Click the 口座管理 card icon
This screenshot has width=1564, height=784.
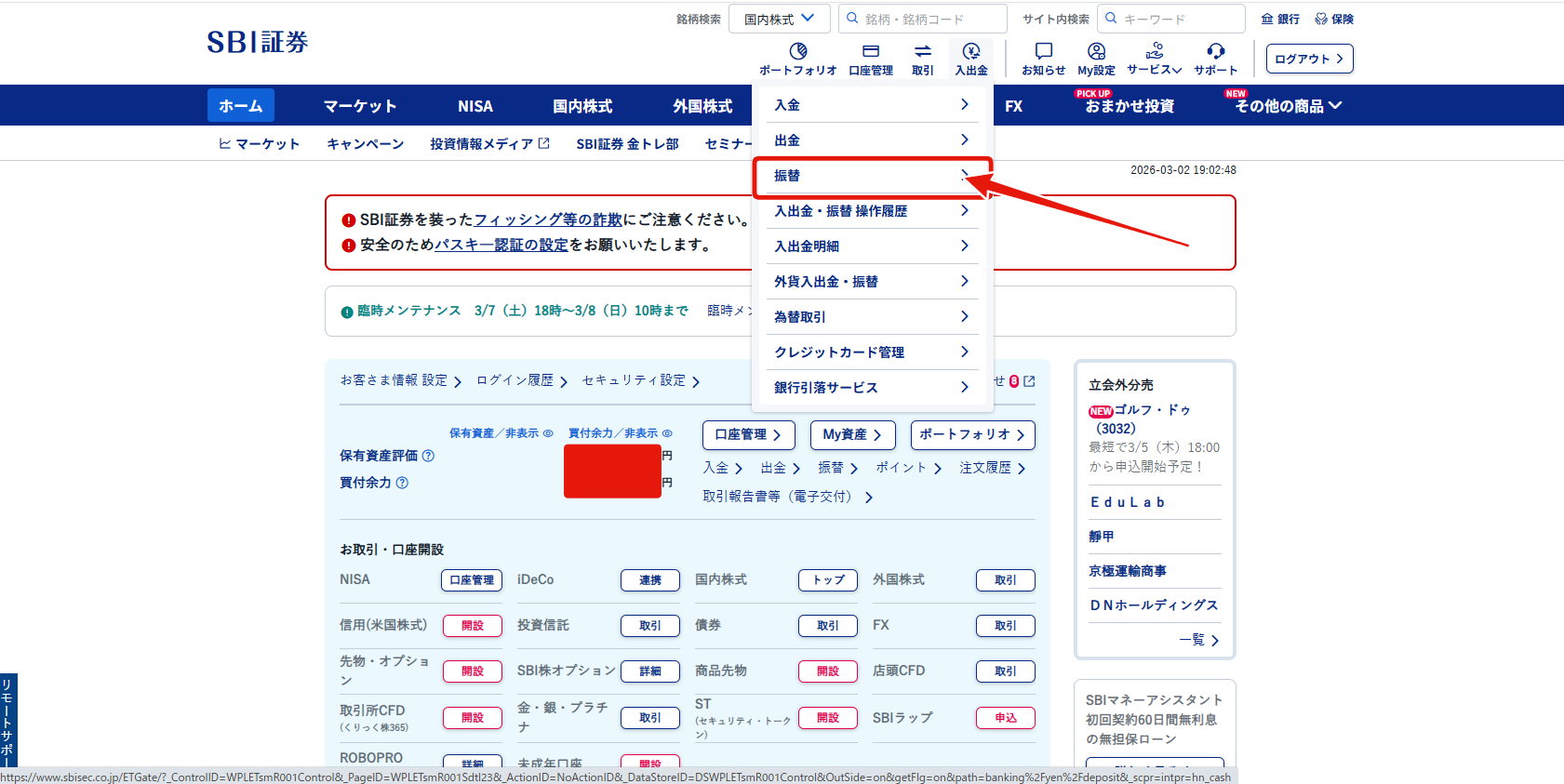click(x=871, y=51)
